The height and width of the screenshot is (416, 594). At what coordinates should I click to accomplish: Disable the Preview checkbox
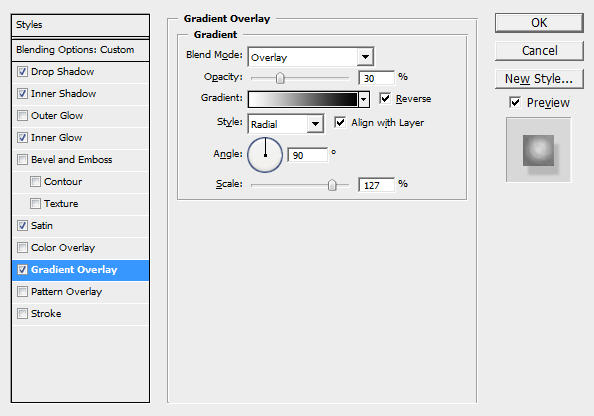(x=515, y=102)
